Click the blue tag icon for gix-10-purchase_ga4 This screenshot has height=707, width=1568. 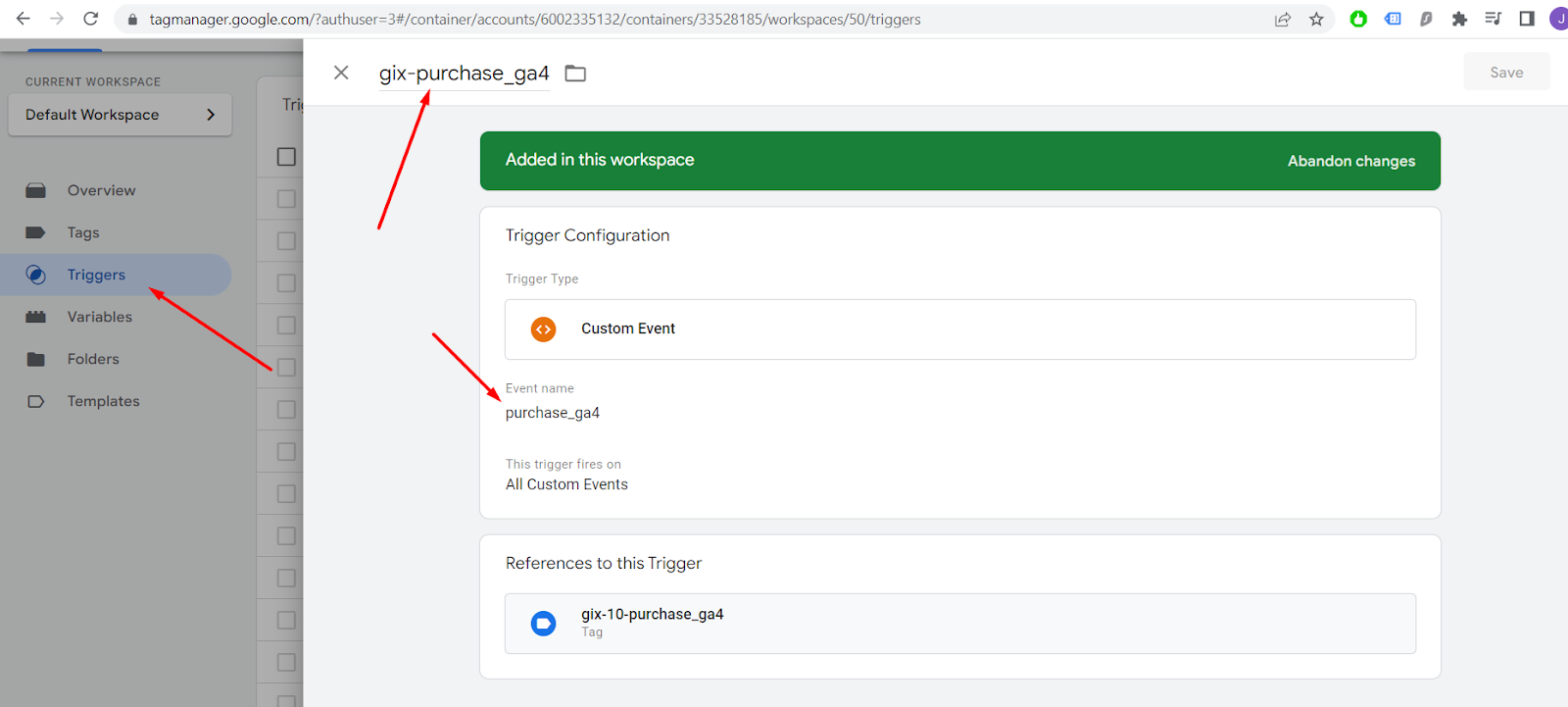click(543, 623)
